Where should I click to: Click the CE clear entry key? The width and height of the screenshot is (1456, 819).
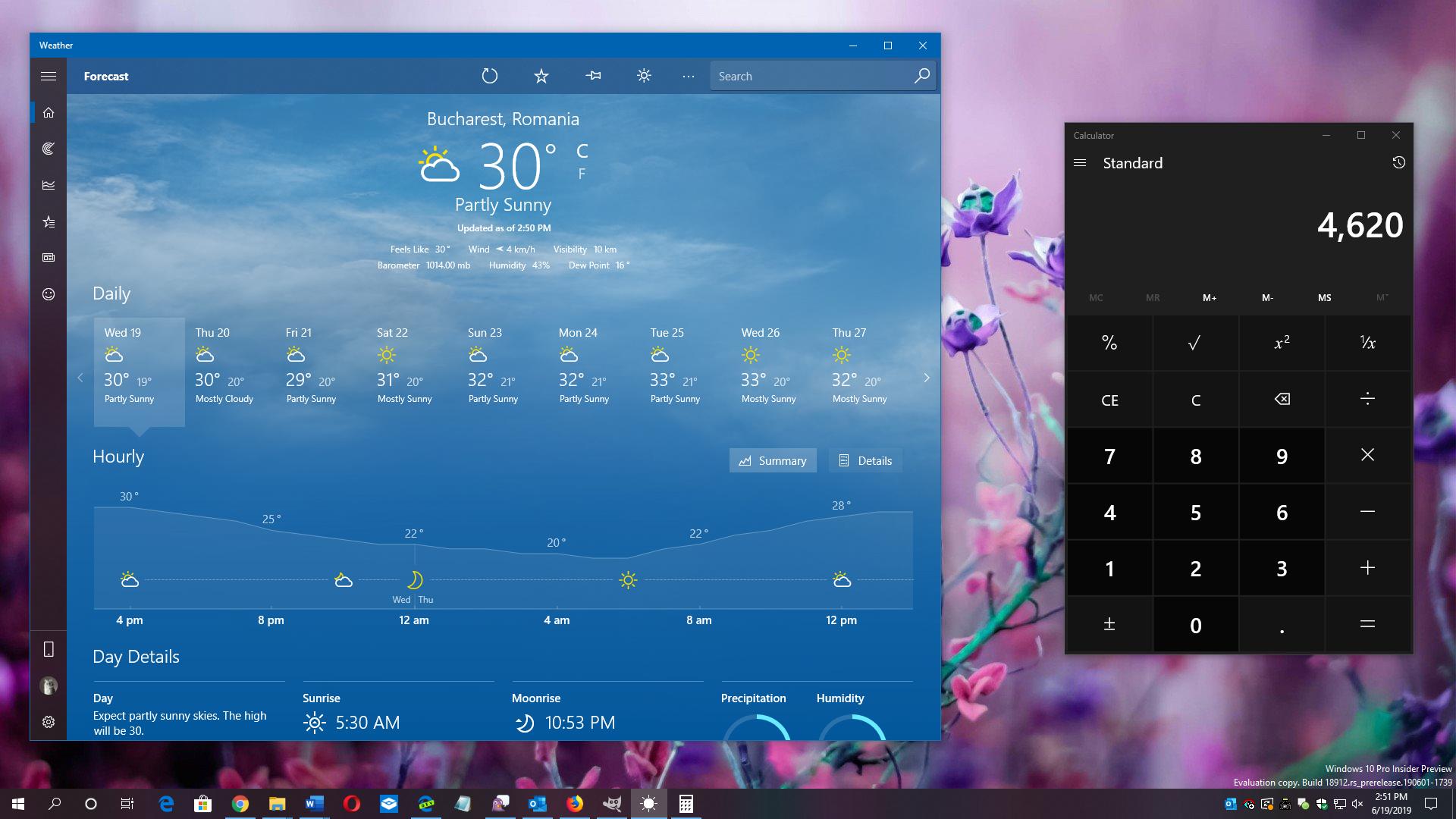1109,400
